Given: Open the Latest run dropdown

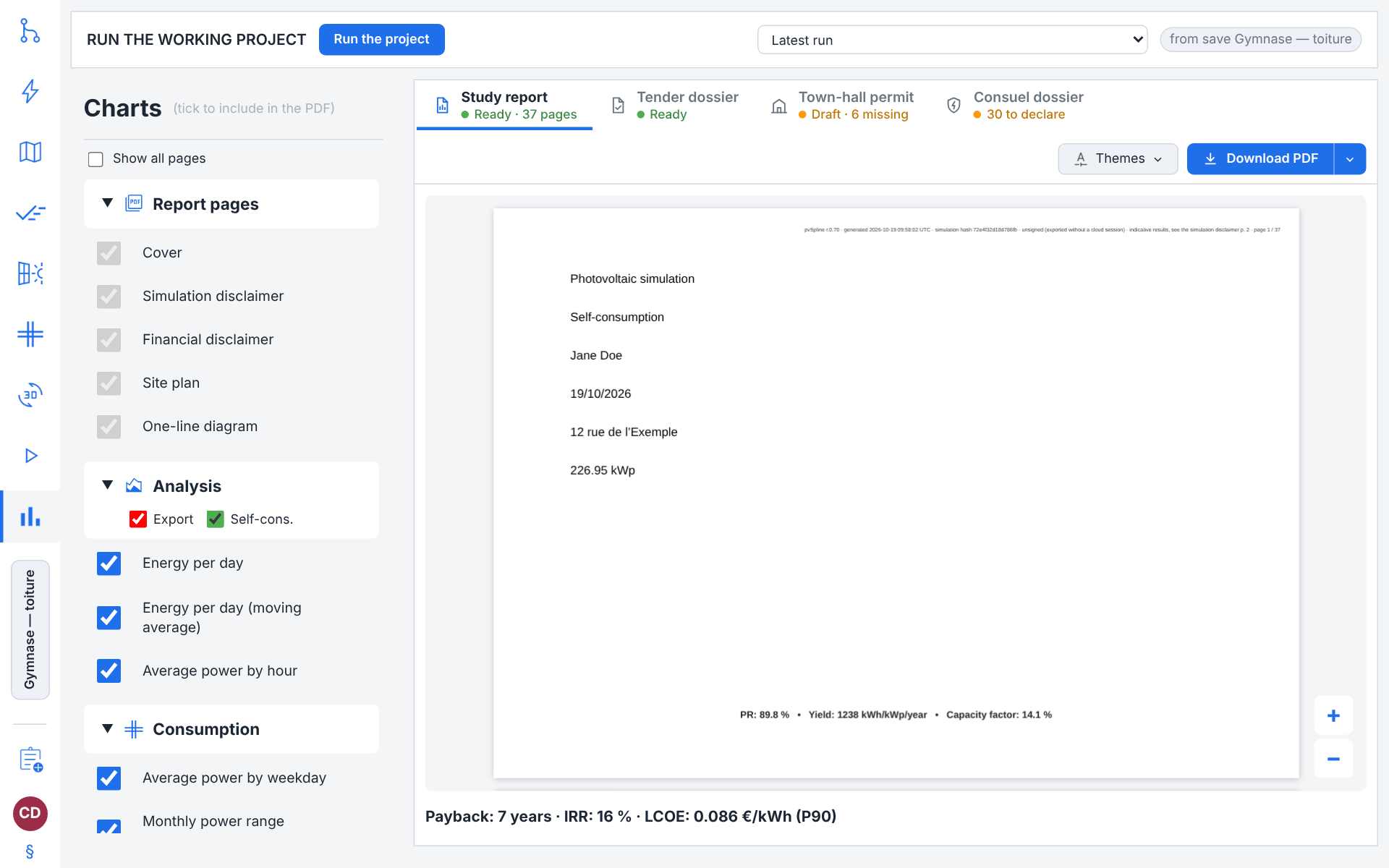Looking at the screenshot, I should pyautogui.click(x=952, y=40).
